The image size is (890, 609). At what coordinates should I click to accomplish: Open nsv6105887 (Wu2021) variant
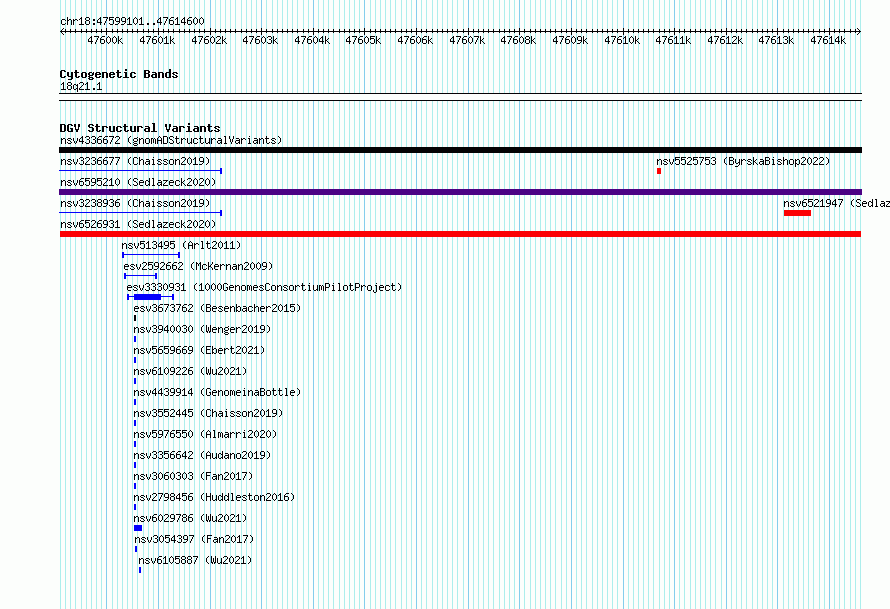point(195,560)
